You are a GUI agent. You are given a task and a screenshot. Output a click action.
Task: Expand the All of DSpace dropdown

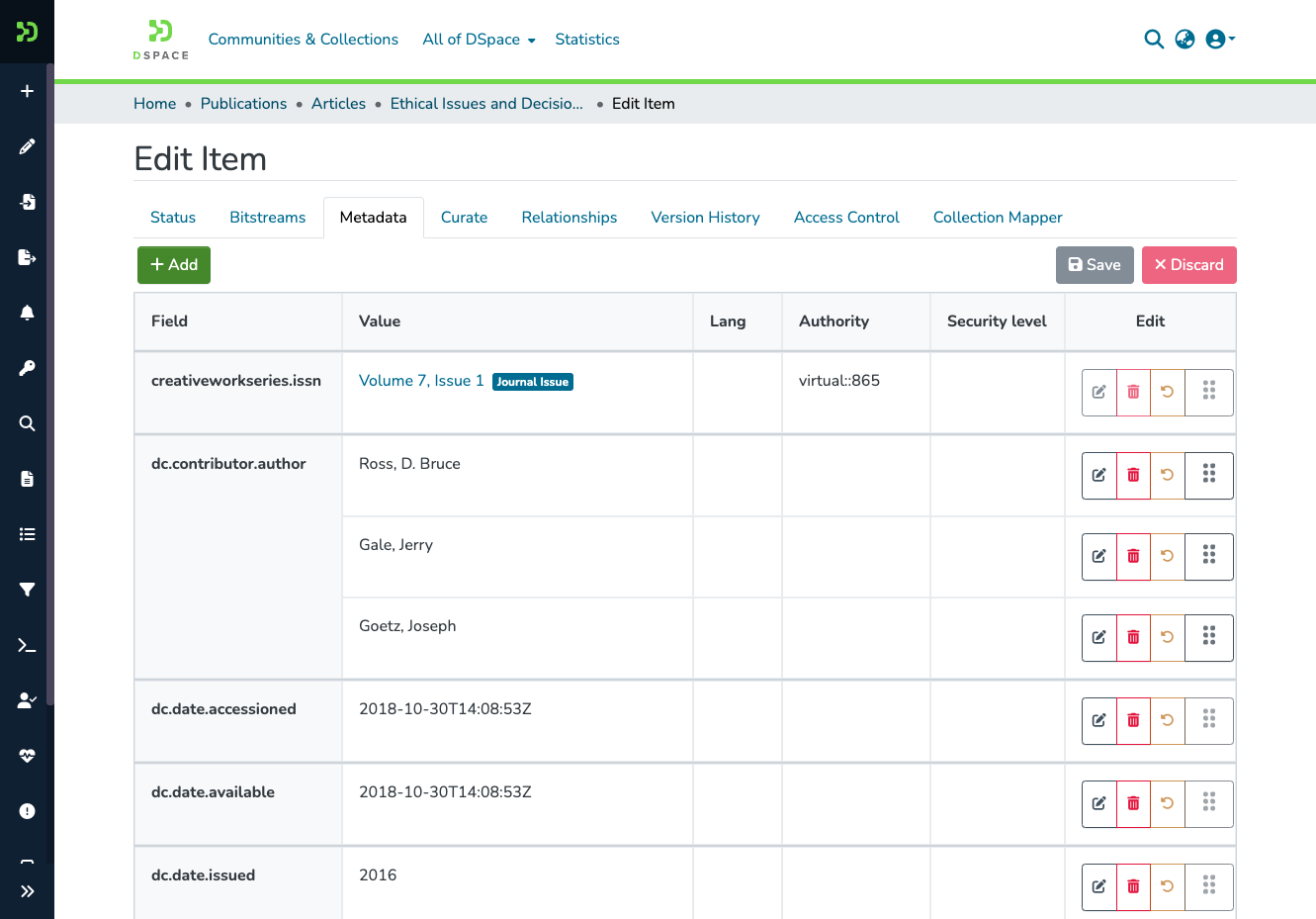tap(479, 40)
